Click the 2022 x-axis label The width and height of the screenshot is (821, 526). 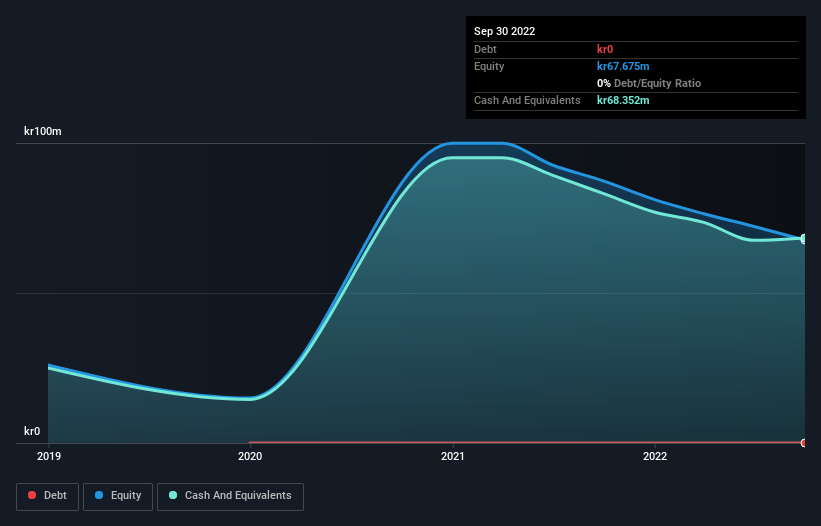655,456
